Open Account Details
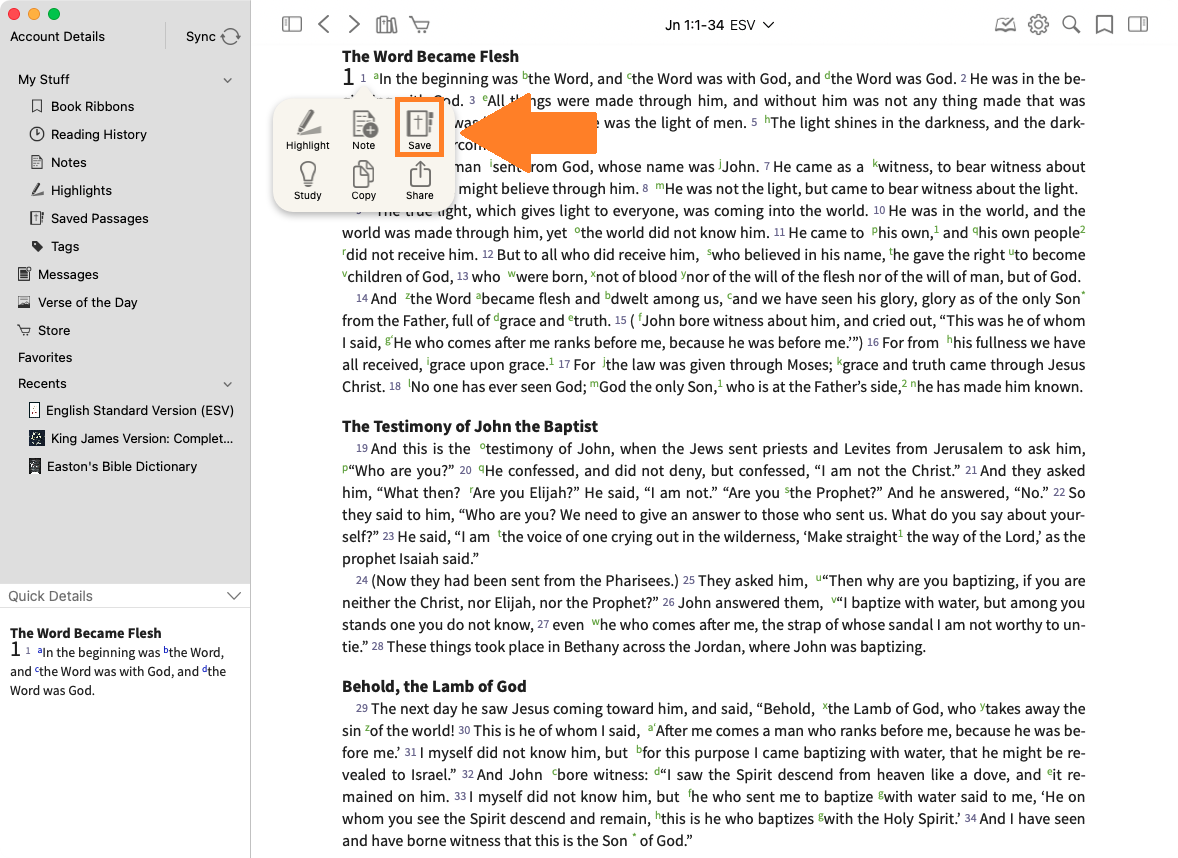The height and width of the screenshot is (858, 1178). point(57,37)
